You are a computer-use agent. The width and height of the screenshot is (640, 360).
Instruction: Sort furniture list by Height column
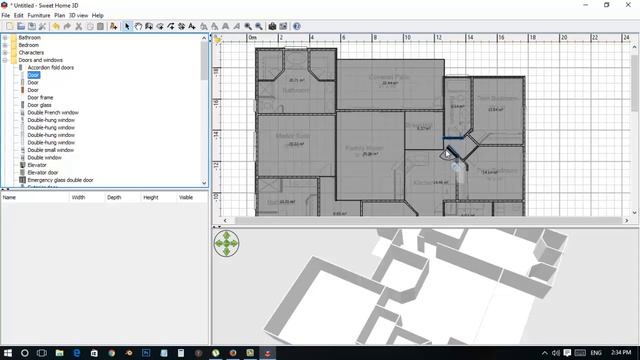[x=158, y=198]
